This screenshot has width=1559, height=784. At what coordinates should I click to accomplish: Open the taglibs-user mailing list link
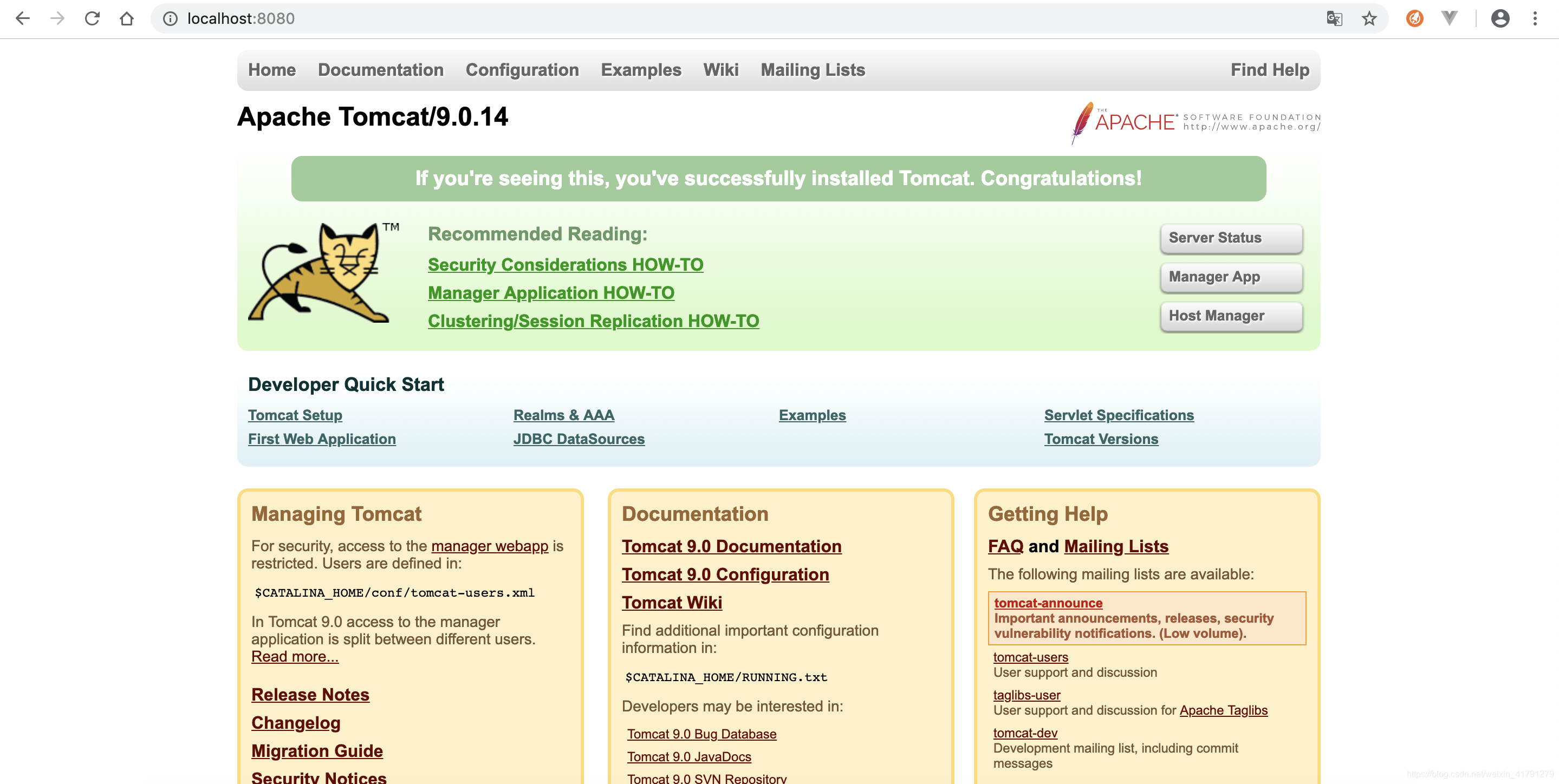1027,696
